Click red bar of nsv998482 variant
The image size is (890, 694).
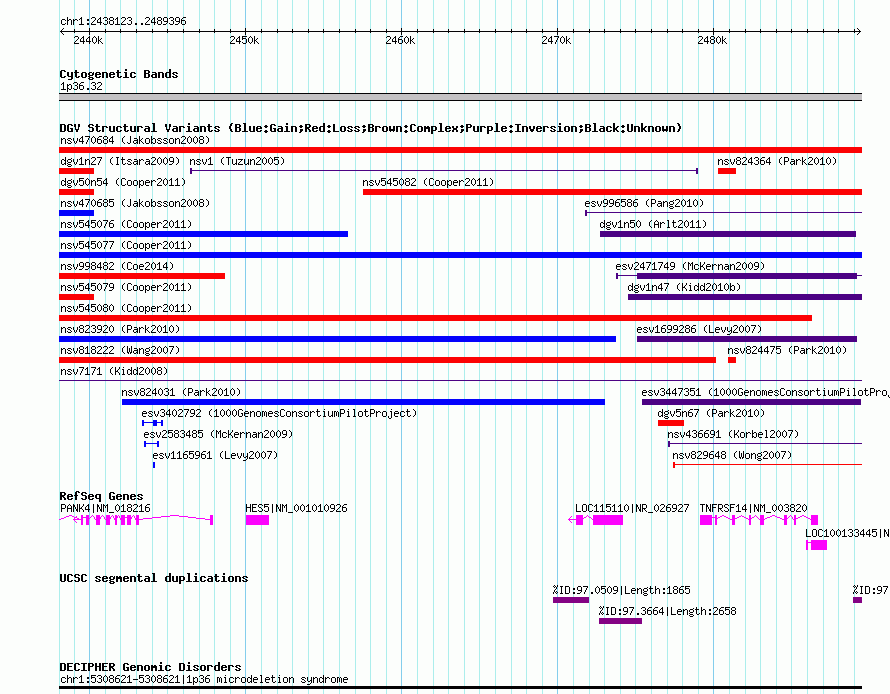coord(142,276)
